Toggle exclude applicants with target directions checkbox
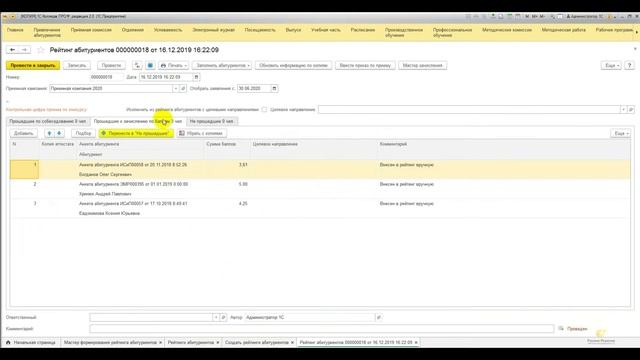Image resolution: width=640 pixels, height=360 pixels. [x=264, y=109]
